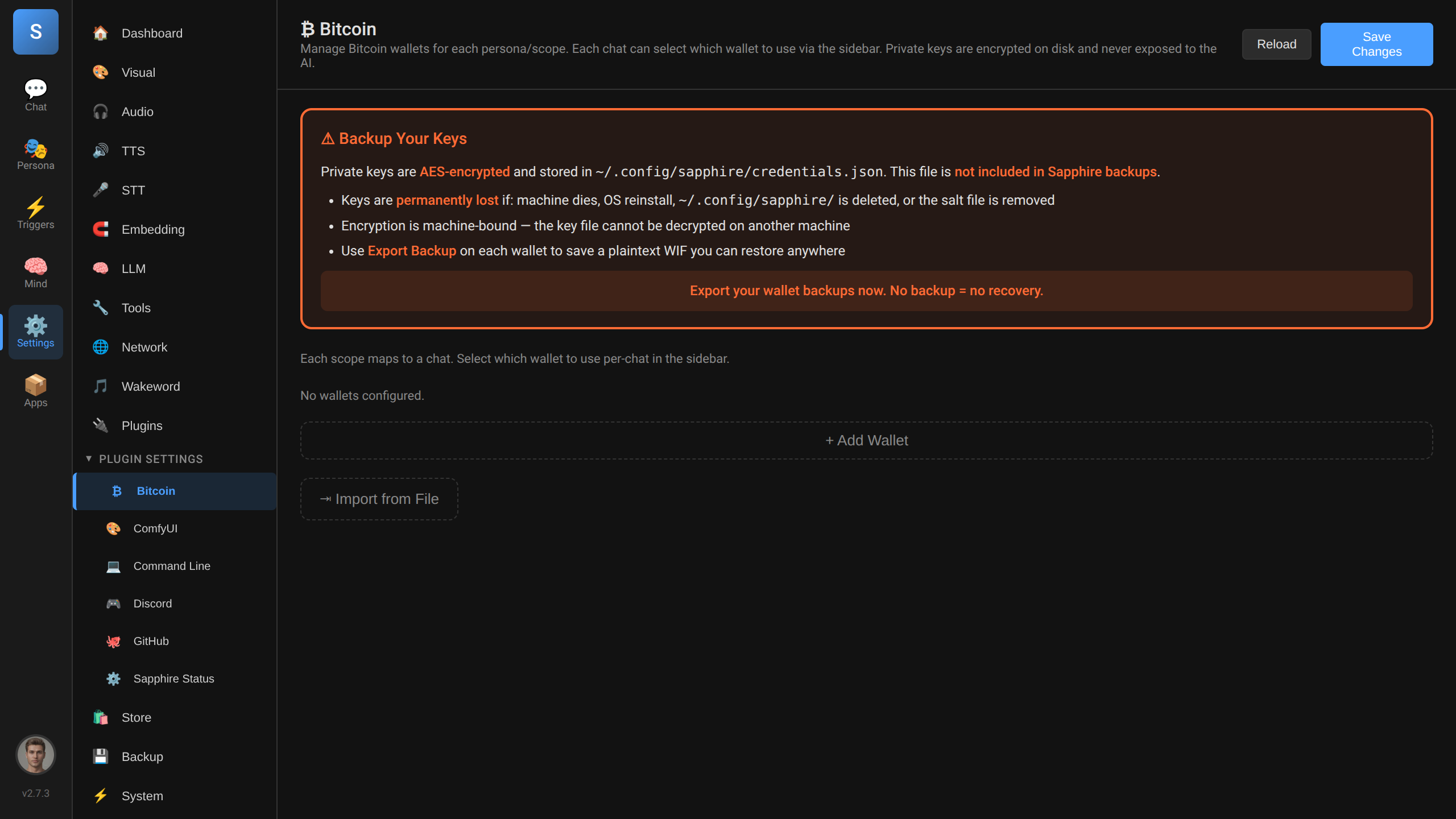Click the user avatar picture
This screenshot has width=1456, height=819.
(x=36, y=754)
